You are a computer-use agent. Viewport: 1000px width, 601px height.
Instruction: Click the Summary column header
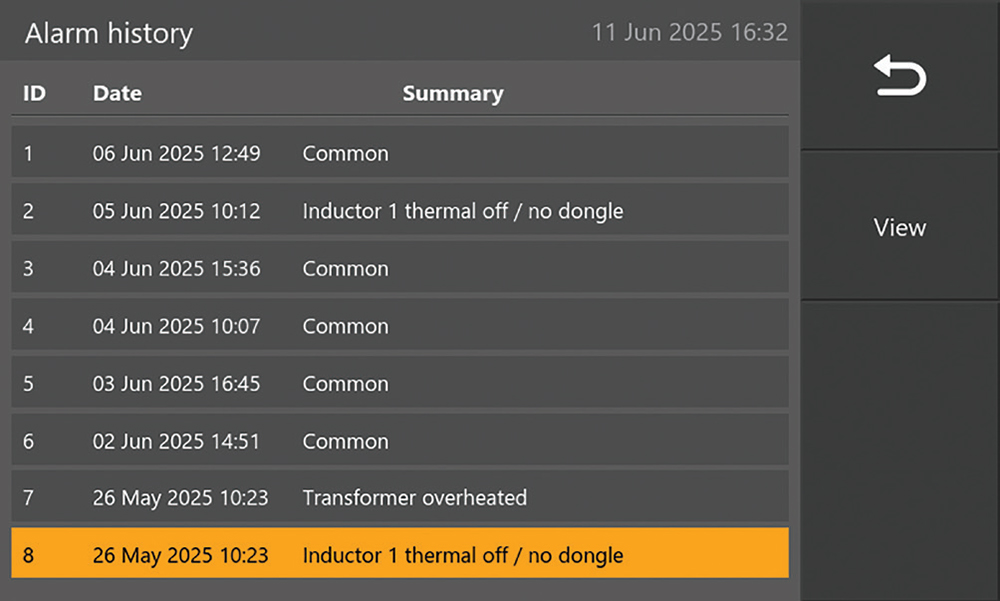[x=452, y=94]
